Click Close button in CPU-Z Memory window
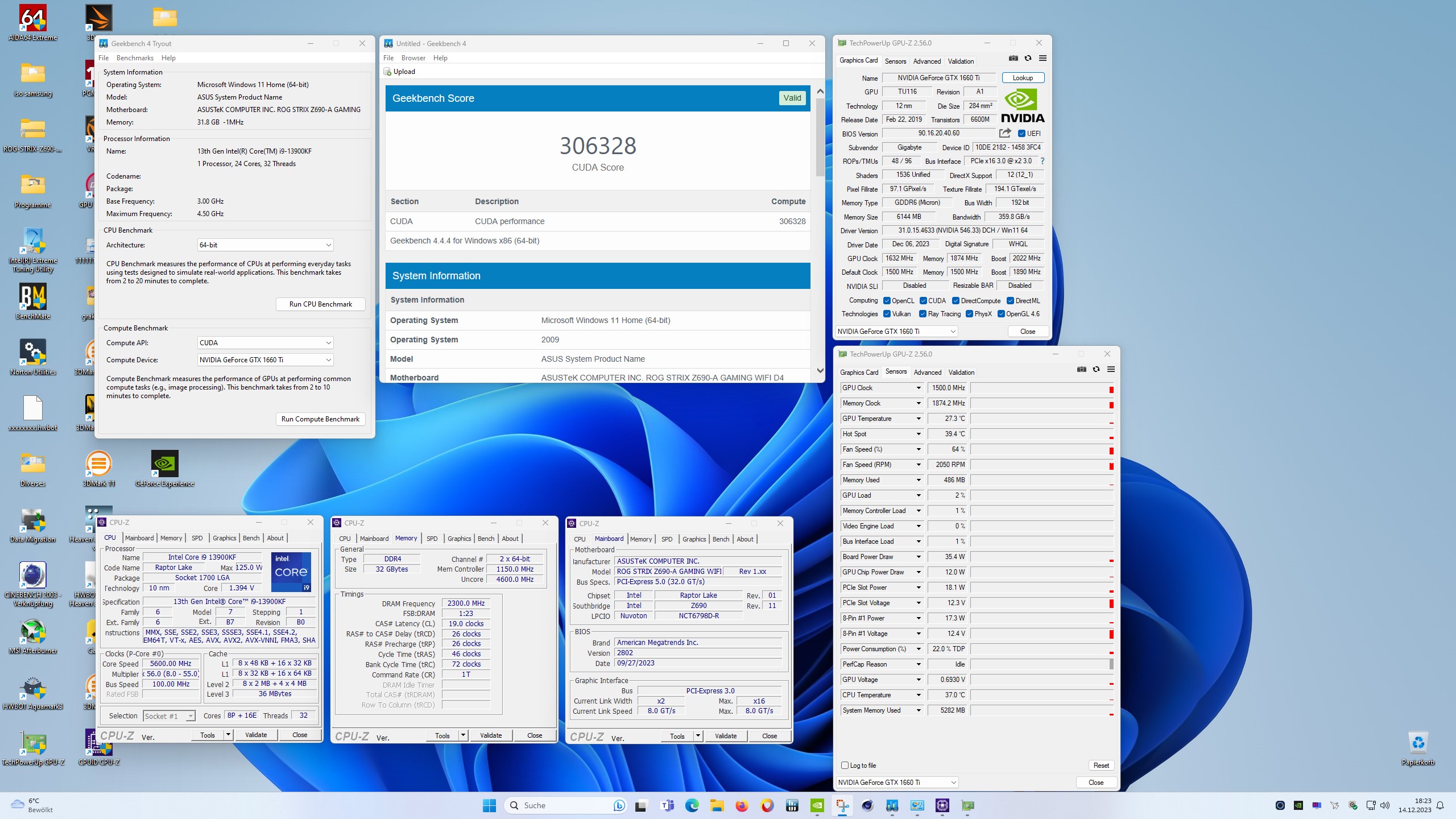Image resolution: width=1456 pixels, height=819 pixels. (535, 735)
